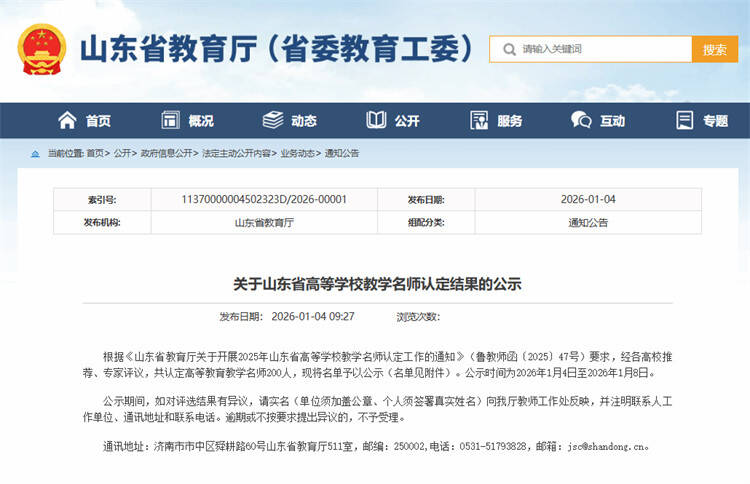
Task: Click the breadcrumb location icon by 当前位置
Action: click(x=37, y=153)
